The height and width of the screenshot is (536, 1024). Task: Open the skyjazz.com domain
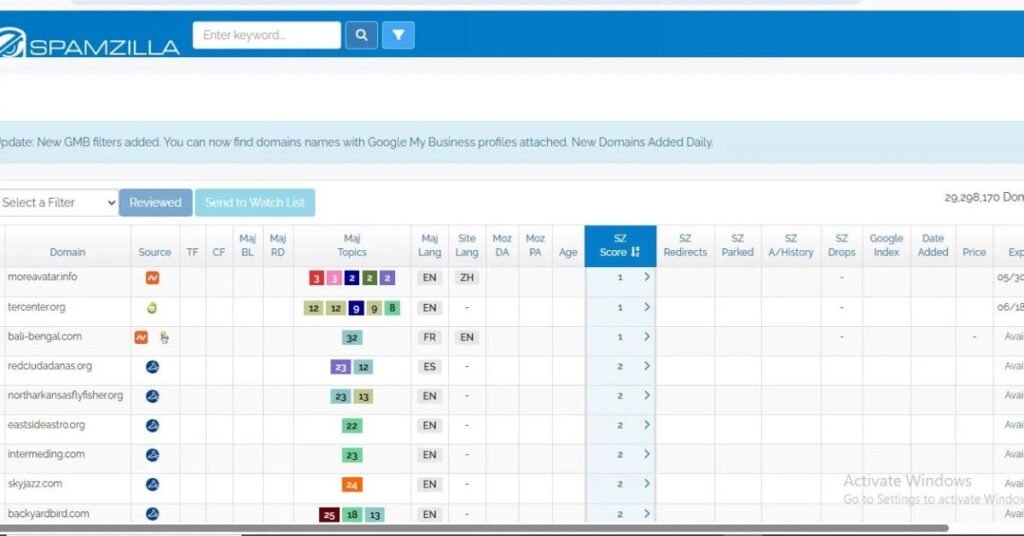(x=35, y=483)
